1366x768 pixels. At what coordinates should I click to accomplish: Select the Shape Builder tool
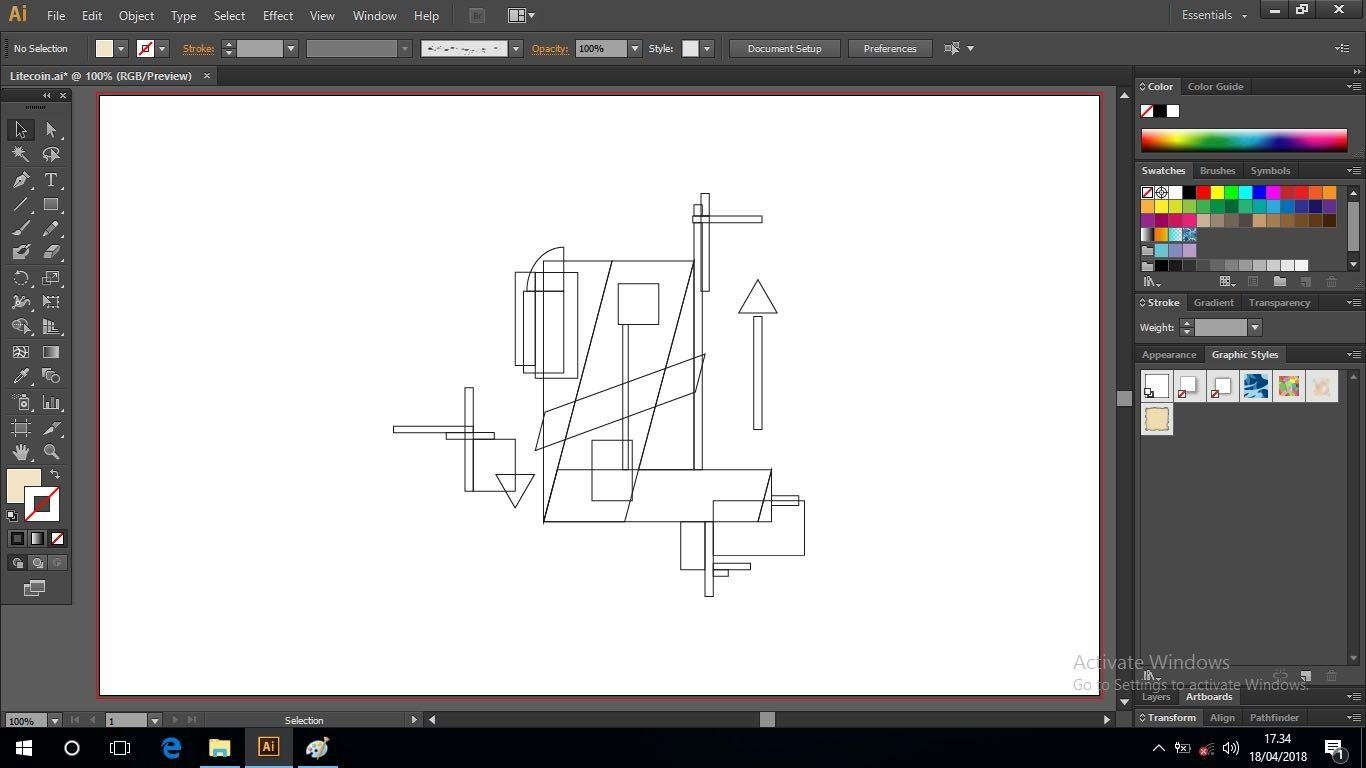[21, 326]
